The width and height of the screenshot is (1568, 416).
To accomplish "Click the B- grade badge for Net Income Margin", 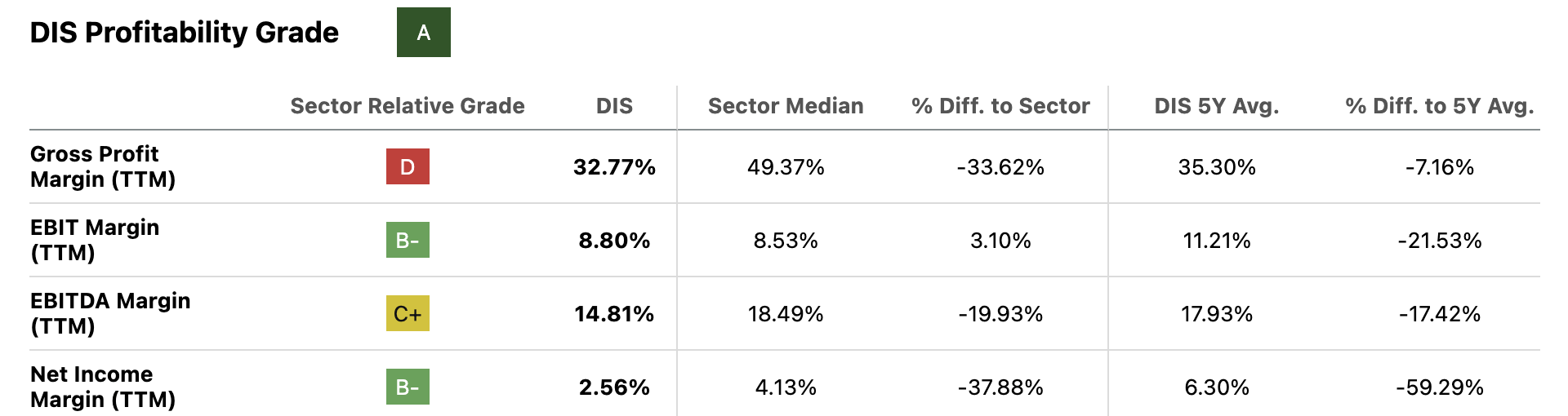I will tap(408, 387).
